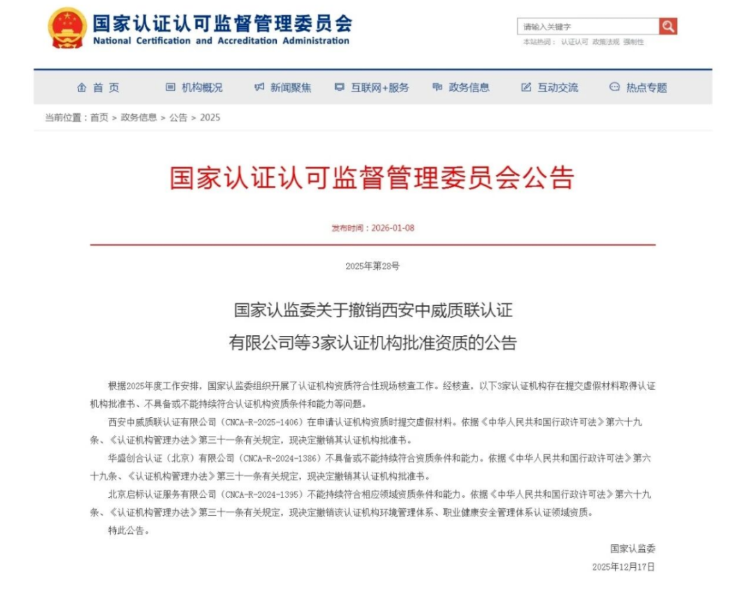
Task: Click the publish date 2026-01-08
Action: click(x=393, y=228)
